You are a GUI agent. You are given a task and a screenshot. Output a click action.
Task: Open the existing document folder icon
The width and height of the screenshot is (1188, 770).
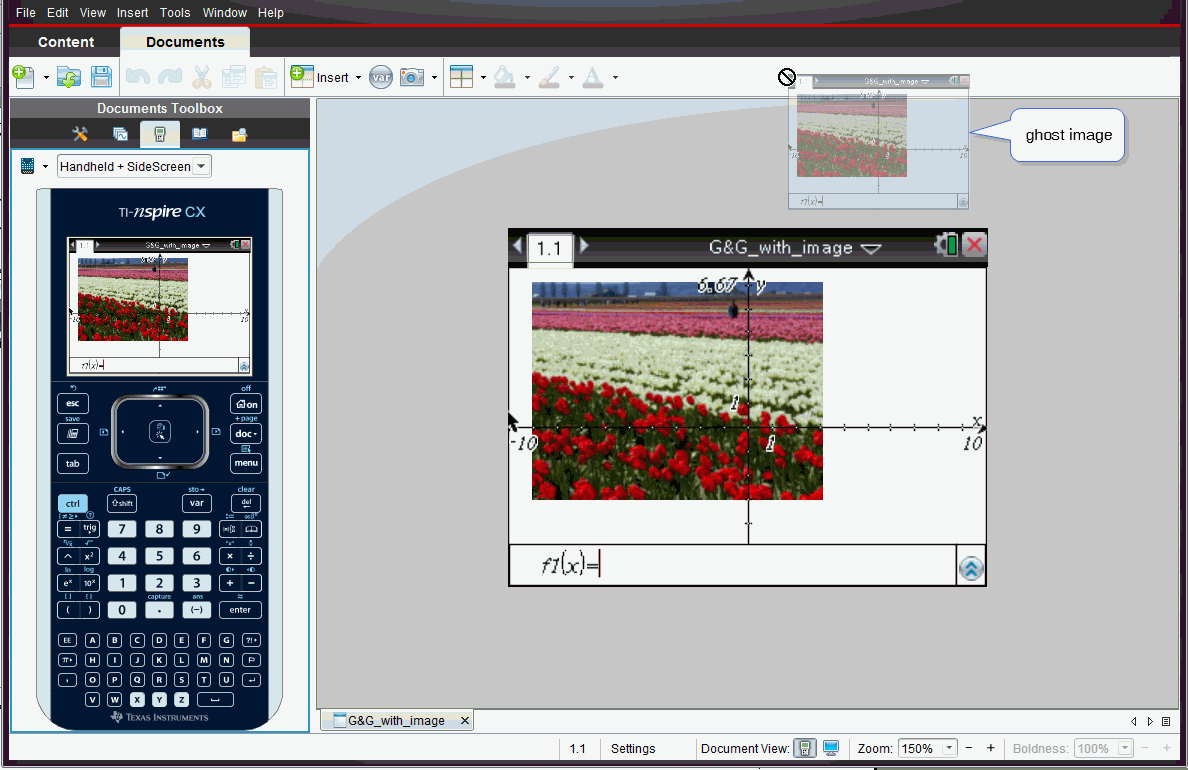pos(68,77)
